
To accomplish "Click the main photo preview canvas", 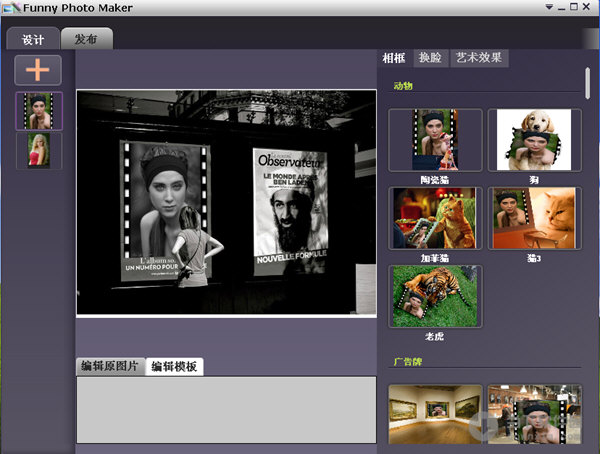I will (227, 203).
